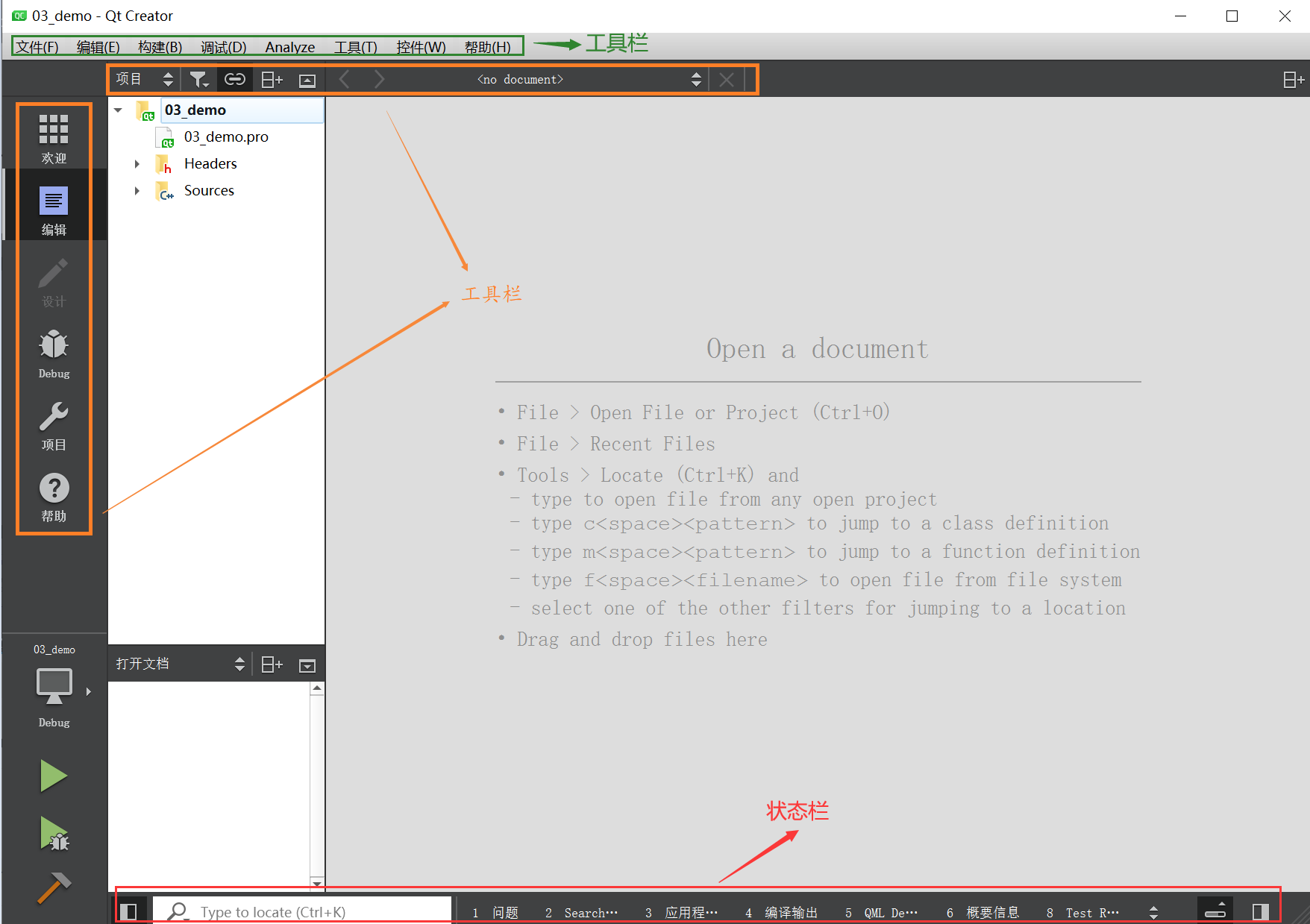
Task: Close document with X in editor toolbar
Action: [x=727, y=79]
